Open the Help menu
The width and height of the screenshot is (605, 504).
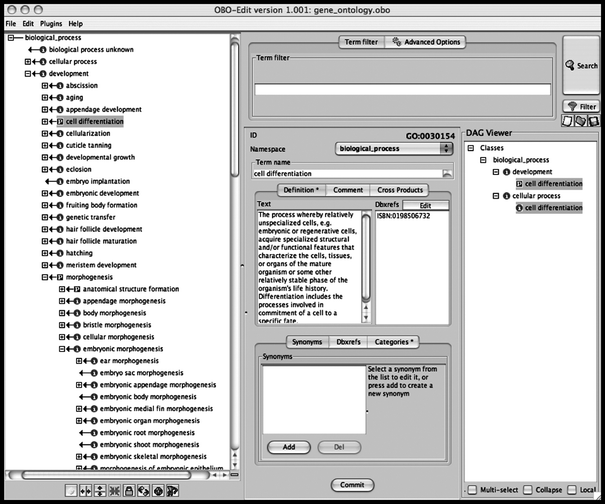(x=76, y=24)
